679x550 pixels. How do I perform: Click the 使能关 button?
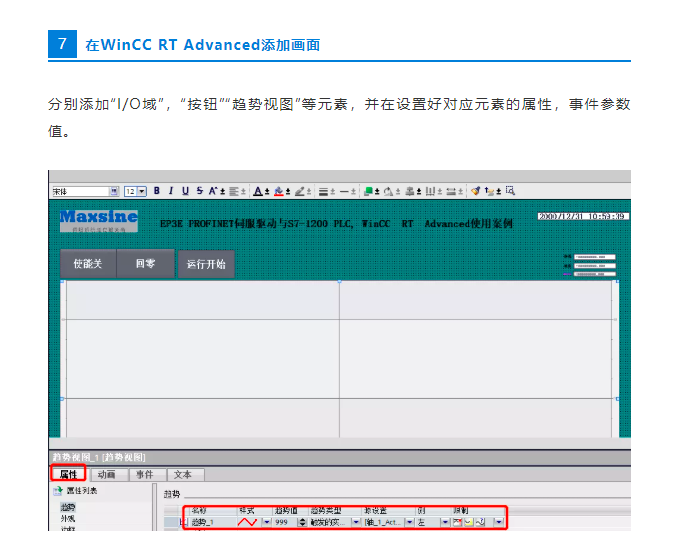pyautogui.click(x=87, y=264)
